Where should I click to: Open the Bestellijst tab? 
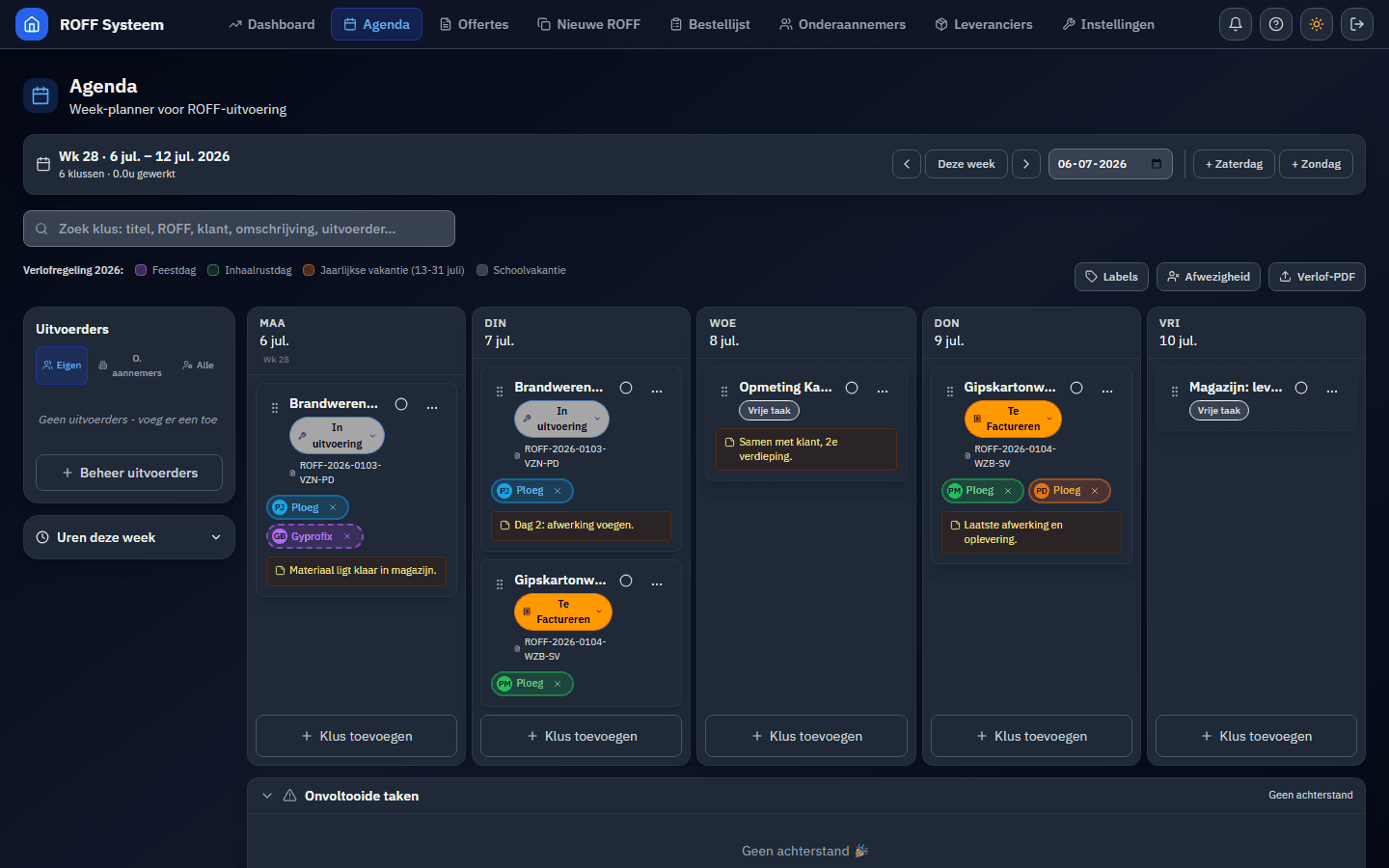click(x=710, y=24)
